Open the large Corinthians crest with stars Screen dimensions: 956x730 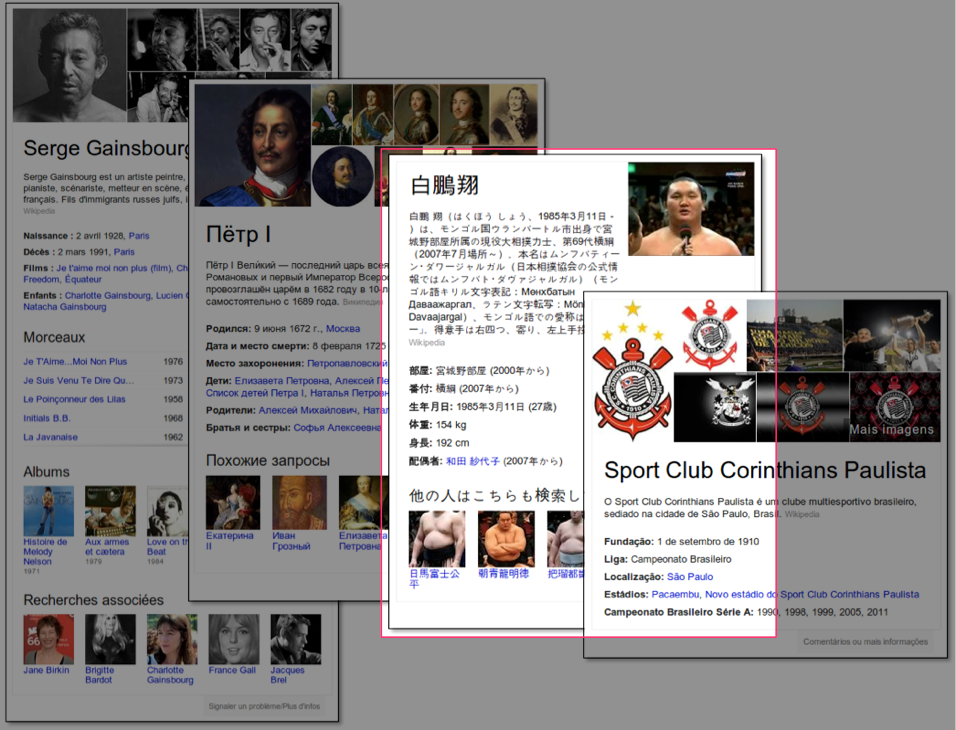tap(633, 370)
